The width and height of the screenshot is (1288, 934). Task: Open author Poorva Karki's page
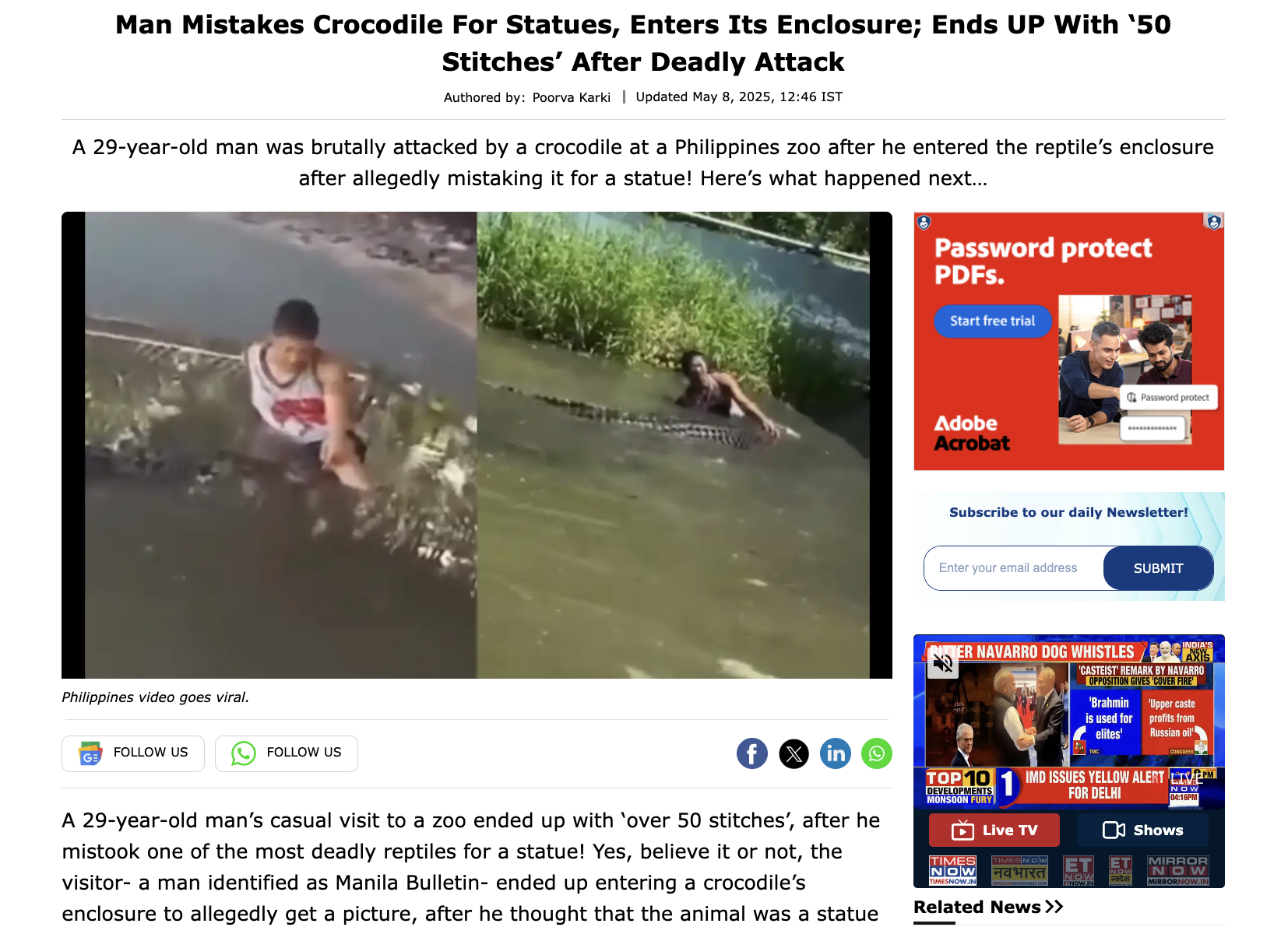coord(571,97)
